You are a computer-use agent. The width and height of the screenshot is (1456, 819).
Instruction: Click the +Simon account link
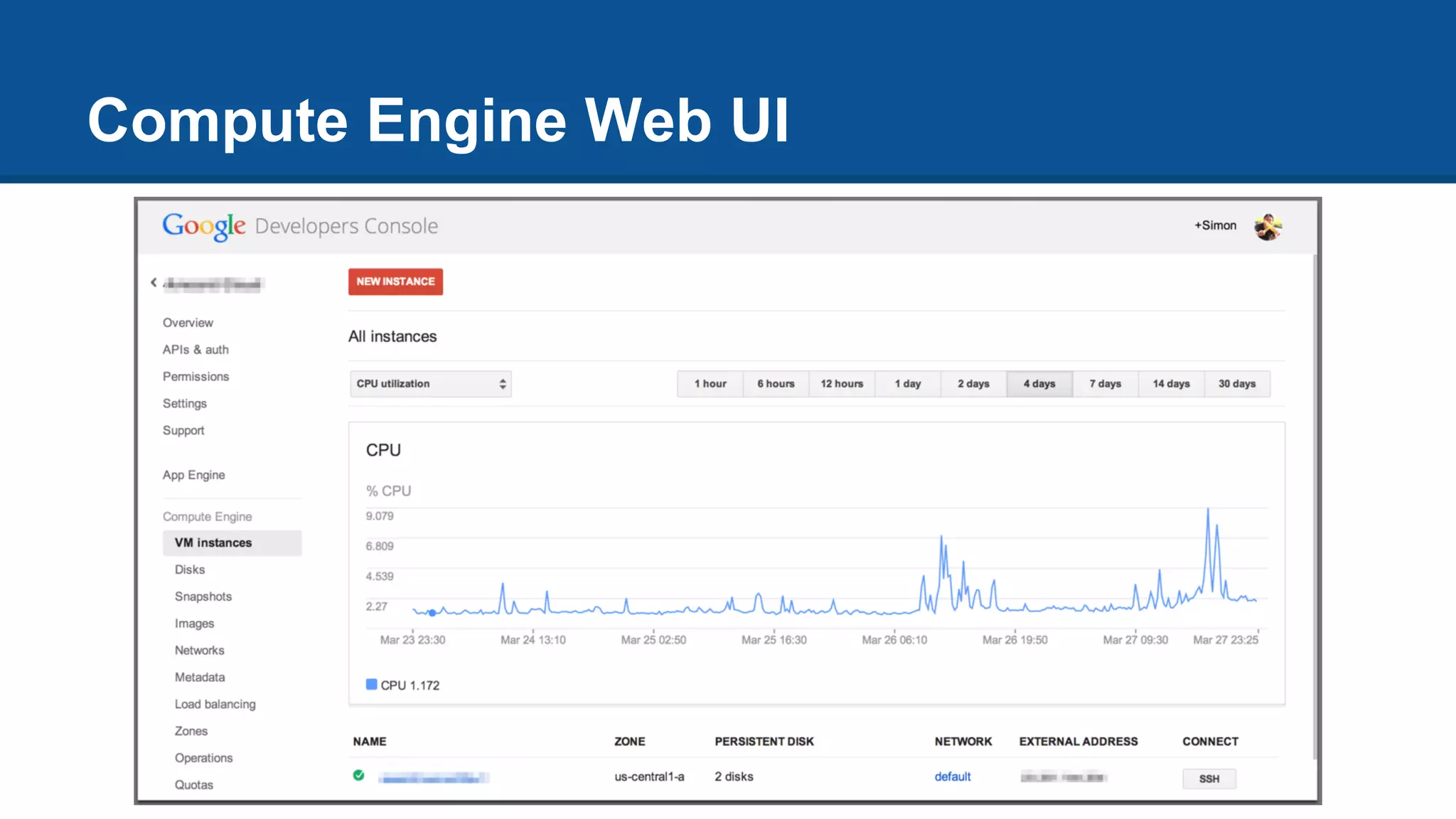pyautogui.click(x=1215, y=225)
